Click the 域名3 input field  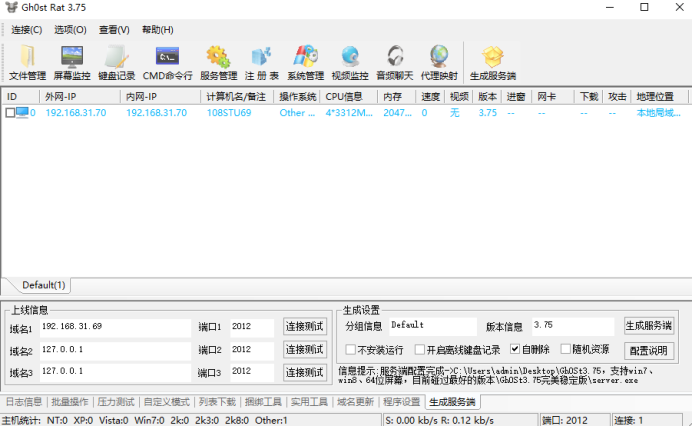point(115,373)
